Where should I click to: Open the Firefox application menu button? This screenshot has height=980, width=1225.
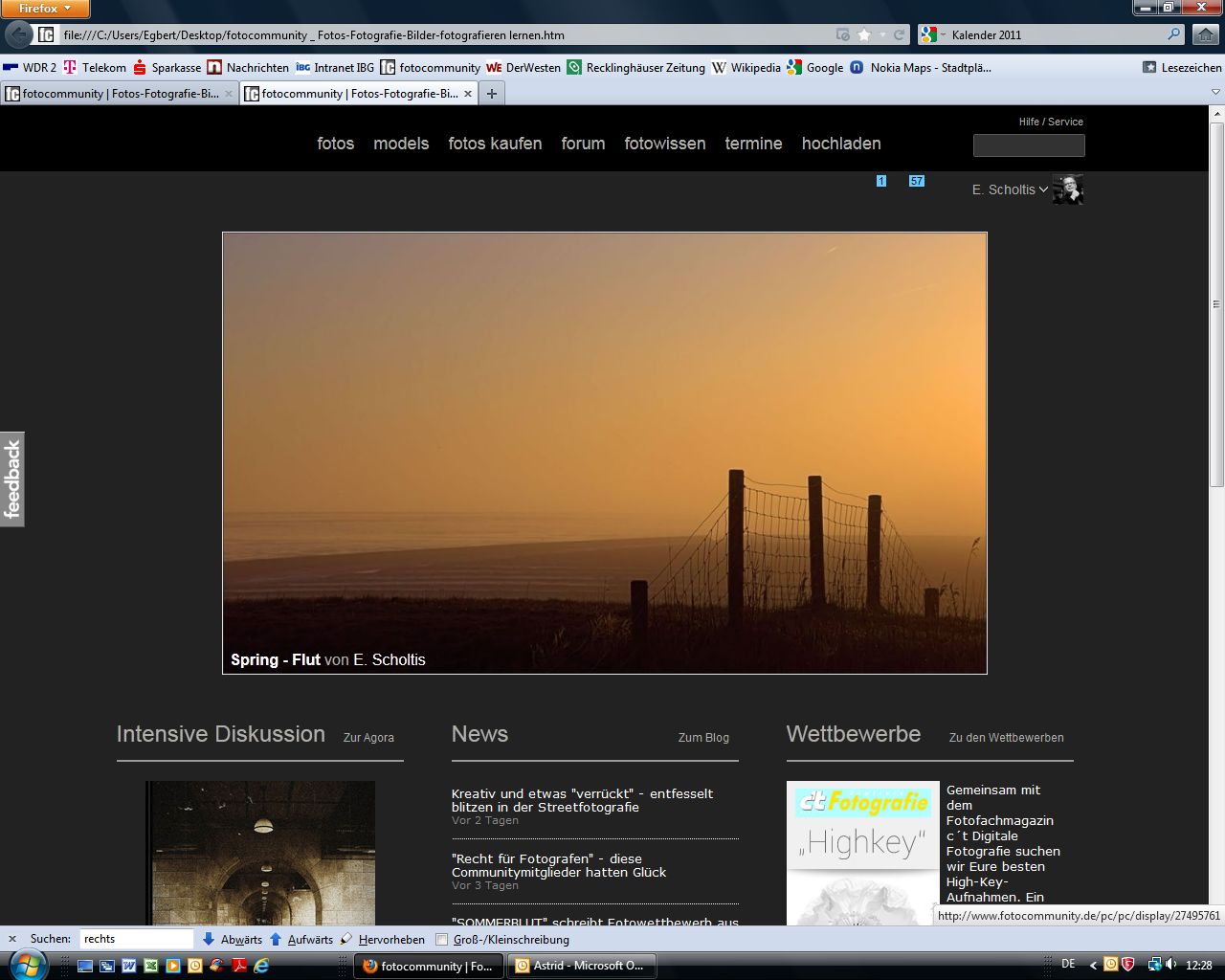(x=46, y=9)
